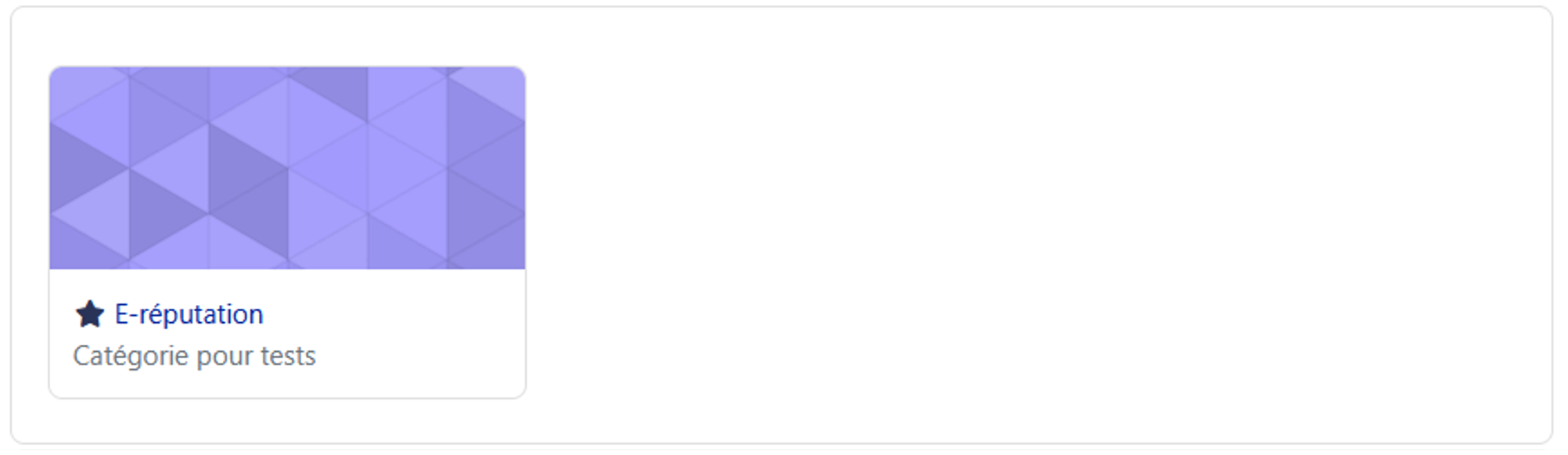
Task: Click the dark star before the course name
Action: tap(90, 314)
